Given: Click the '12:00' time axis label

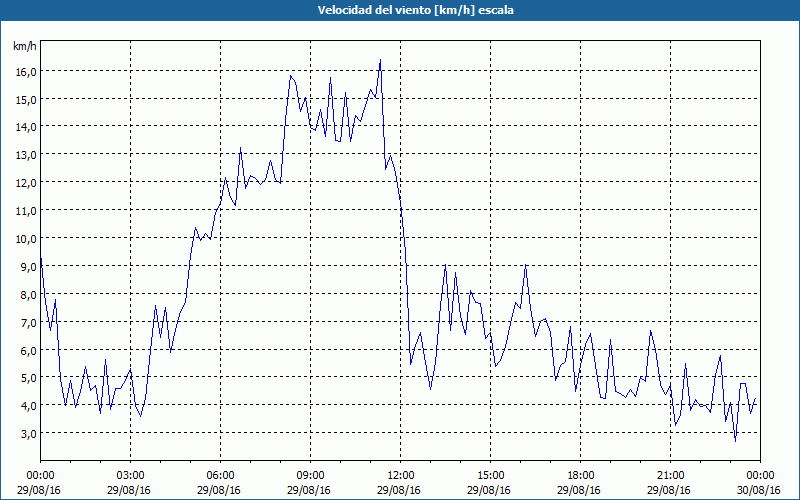Looking at the screenshot, I should (x=401, y=476).
